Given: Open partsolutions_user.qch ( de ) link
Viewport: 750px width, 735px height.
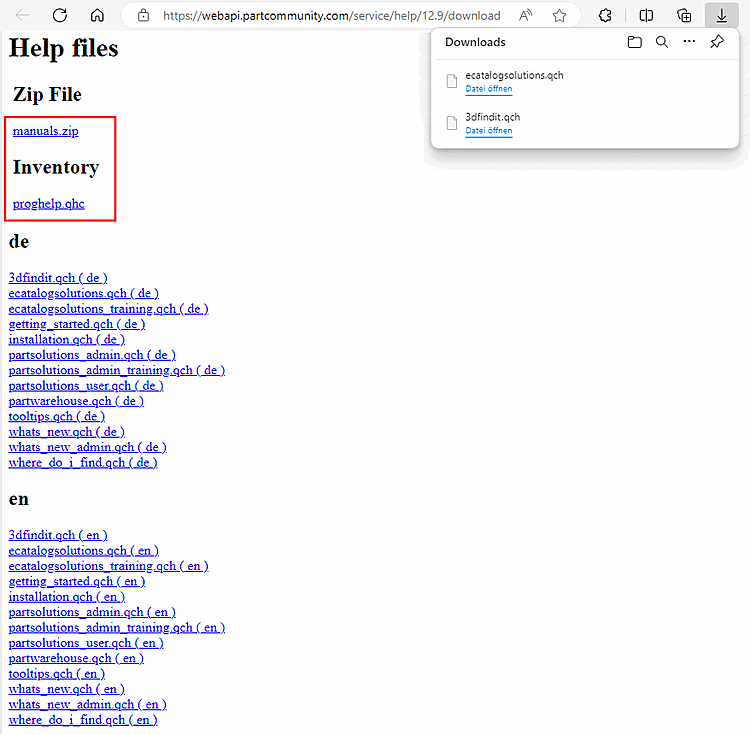Looking at the screenshot, I should (x=86, y=385).
